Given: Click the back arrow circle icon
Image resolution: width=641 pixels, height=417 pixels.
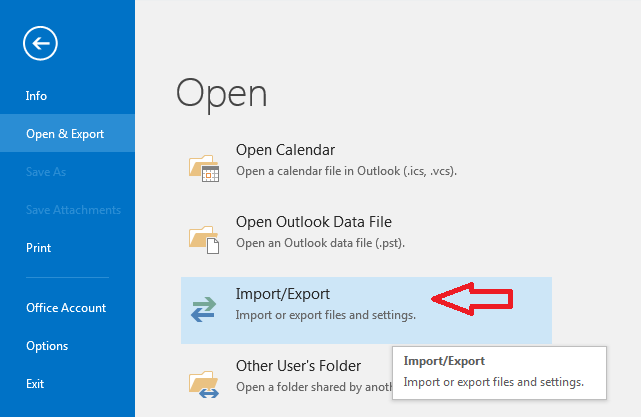Looking at the screenshot, I should (40, 43).
